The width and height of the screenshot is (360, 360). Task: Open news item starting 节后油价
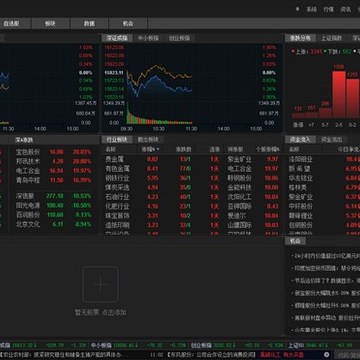[326, 281]
